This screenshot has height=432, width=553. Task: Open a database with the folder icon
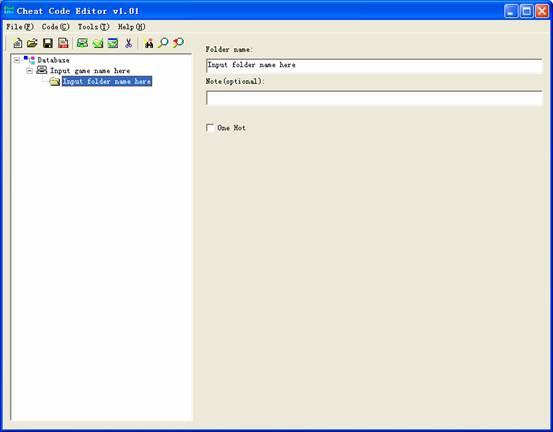(x=32, y=43)
